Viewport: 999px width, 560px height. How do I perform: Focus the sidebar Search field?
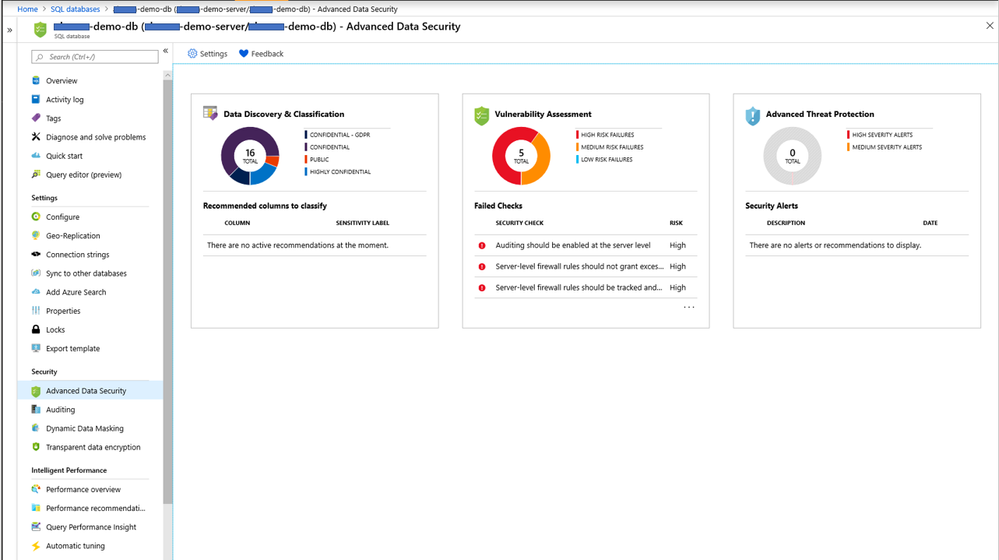[95, 57]
